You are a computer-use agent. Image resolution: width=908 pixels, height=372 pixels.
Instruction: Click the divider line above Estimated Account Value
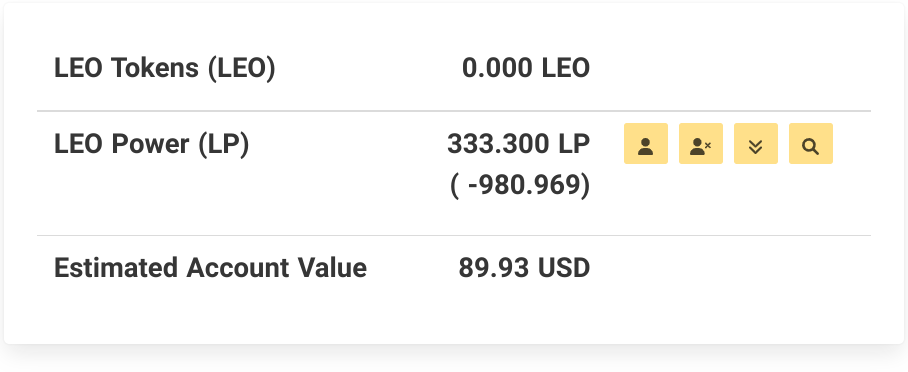(454, 235)
